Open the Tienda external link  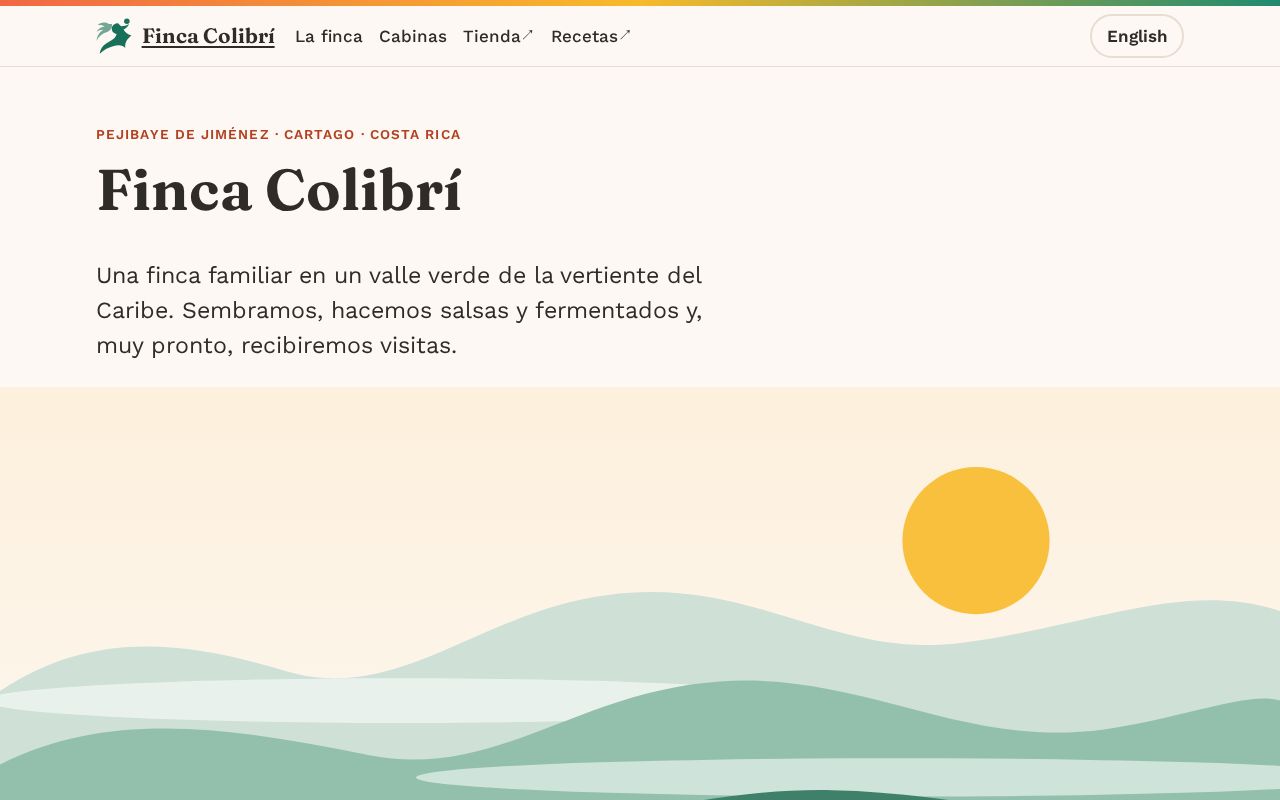[499, 36]
